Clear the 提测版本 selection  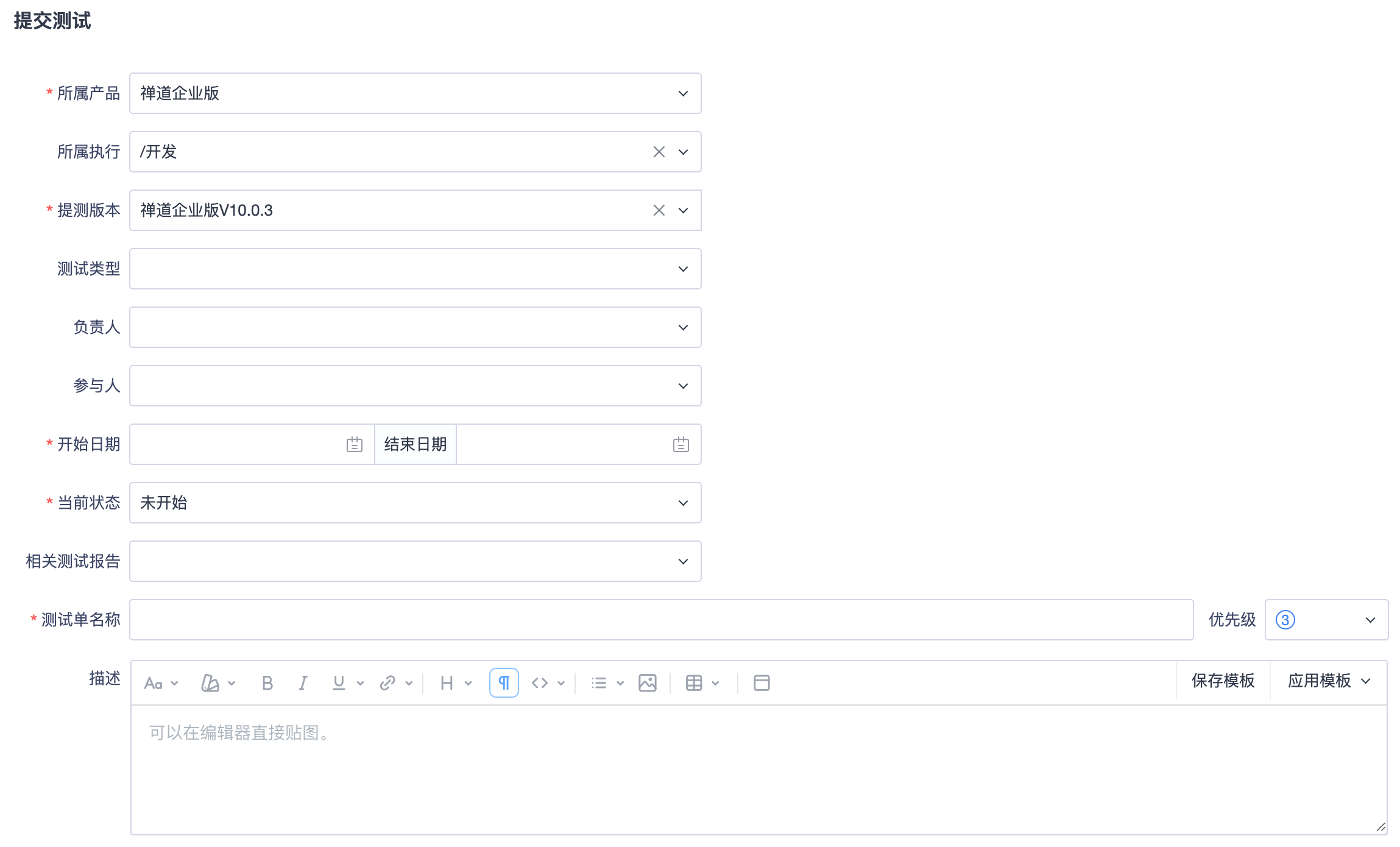659,210
